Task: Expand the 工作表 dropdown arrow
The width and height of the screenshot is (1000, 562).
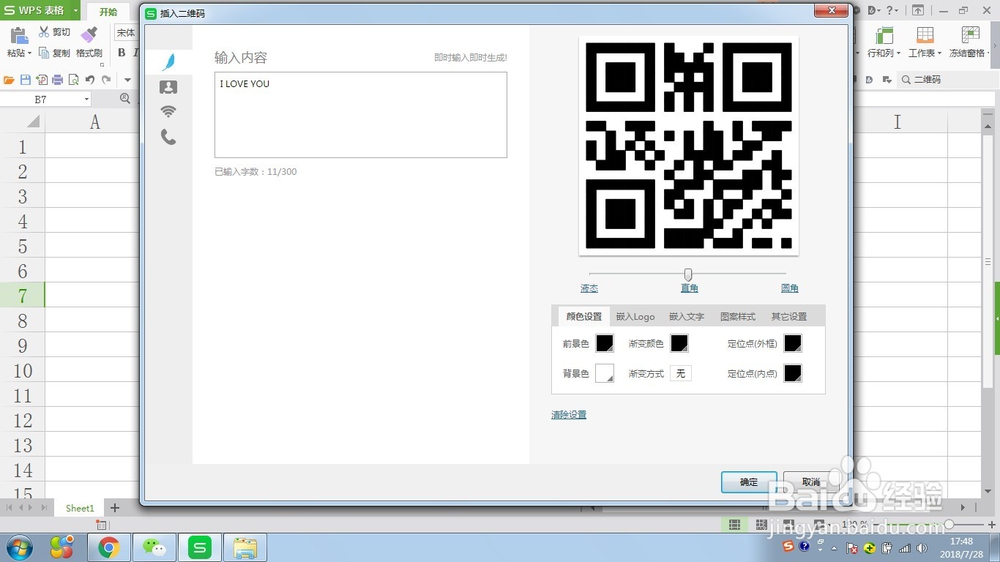Action: (x=939, y=54)
